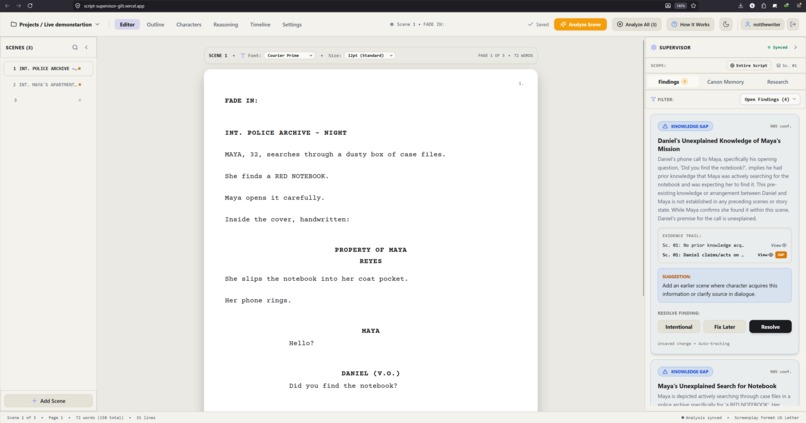Image resolution: width=806 pixels, height=423 pixels.
Task: Select the Findings tab
Action: tap(672, 82)
